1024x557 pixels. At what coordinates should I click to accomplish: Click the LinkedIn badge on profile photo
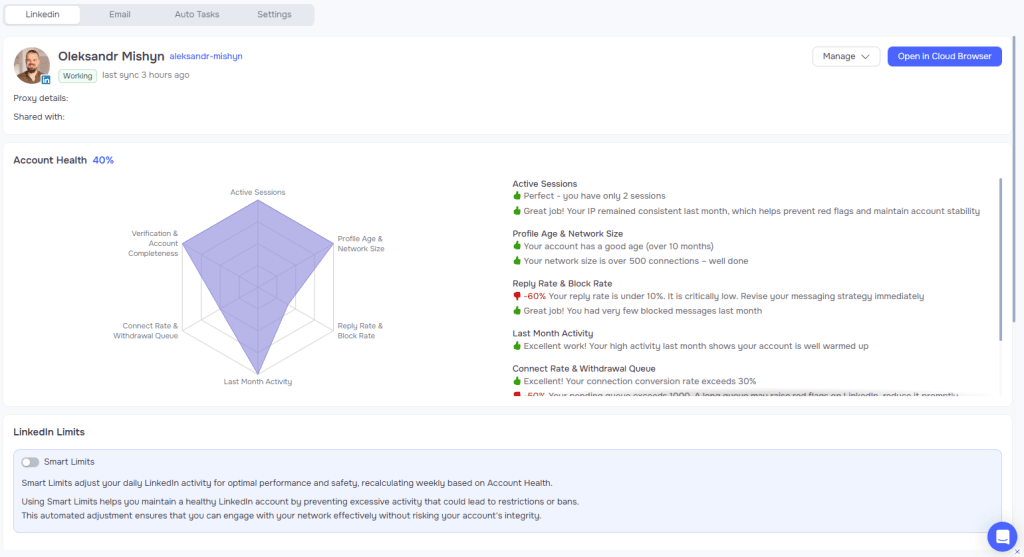point(46,78)
